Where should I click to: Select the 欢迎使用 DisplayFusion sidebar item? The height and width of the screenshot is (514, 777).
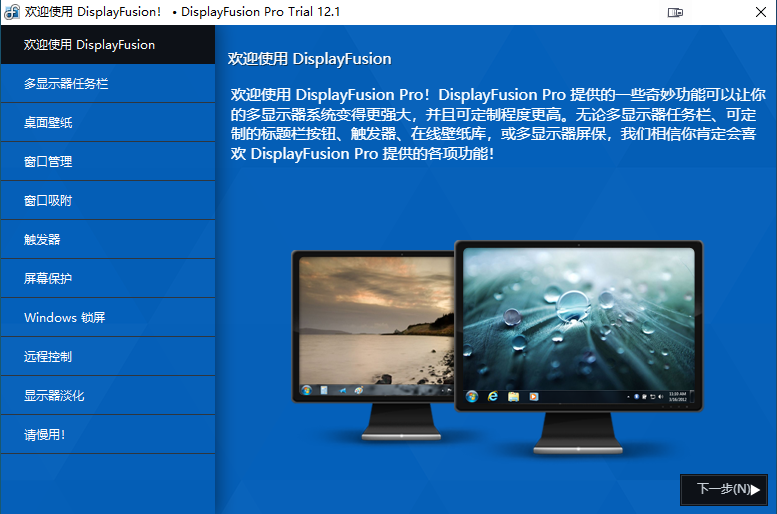click(108, 45)
